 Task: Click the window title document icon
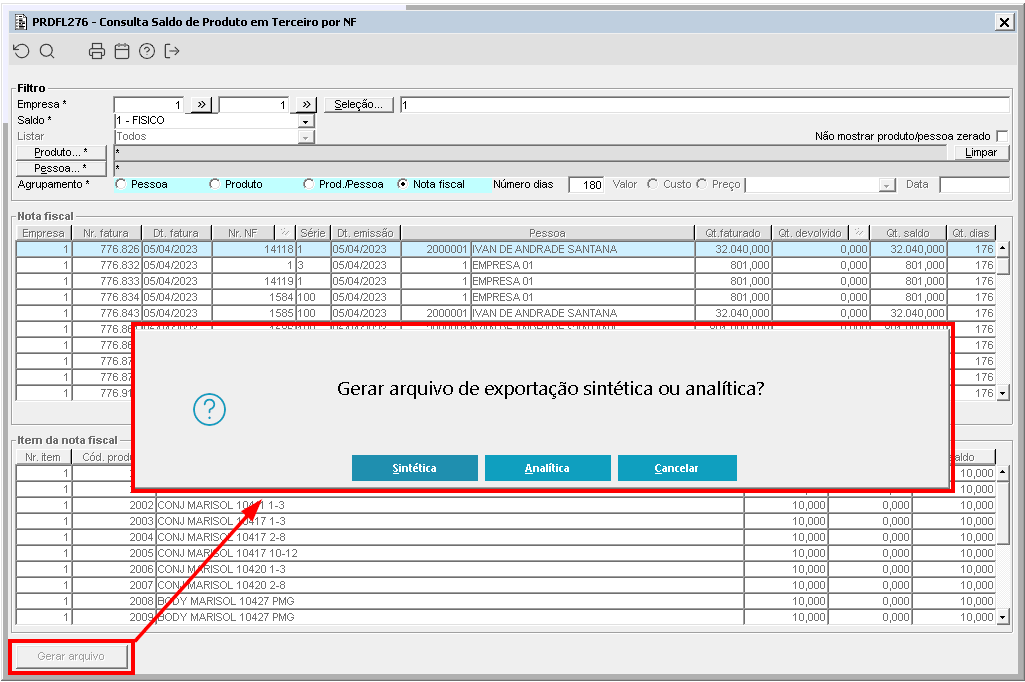(21, 22)
